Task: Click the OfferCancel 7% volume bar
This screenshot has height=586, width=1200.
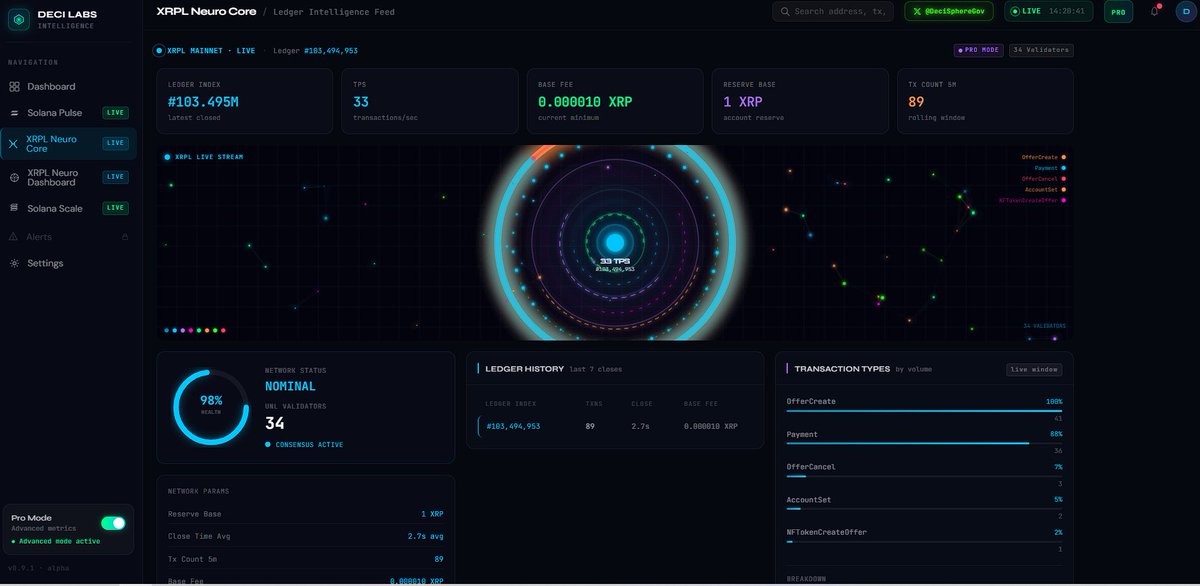Action: click(x=925, y=476)
